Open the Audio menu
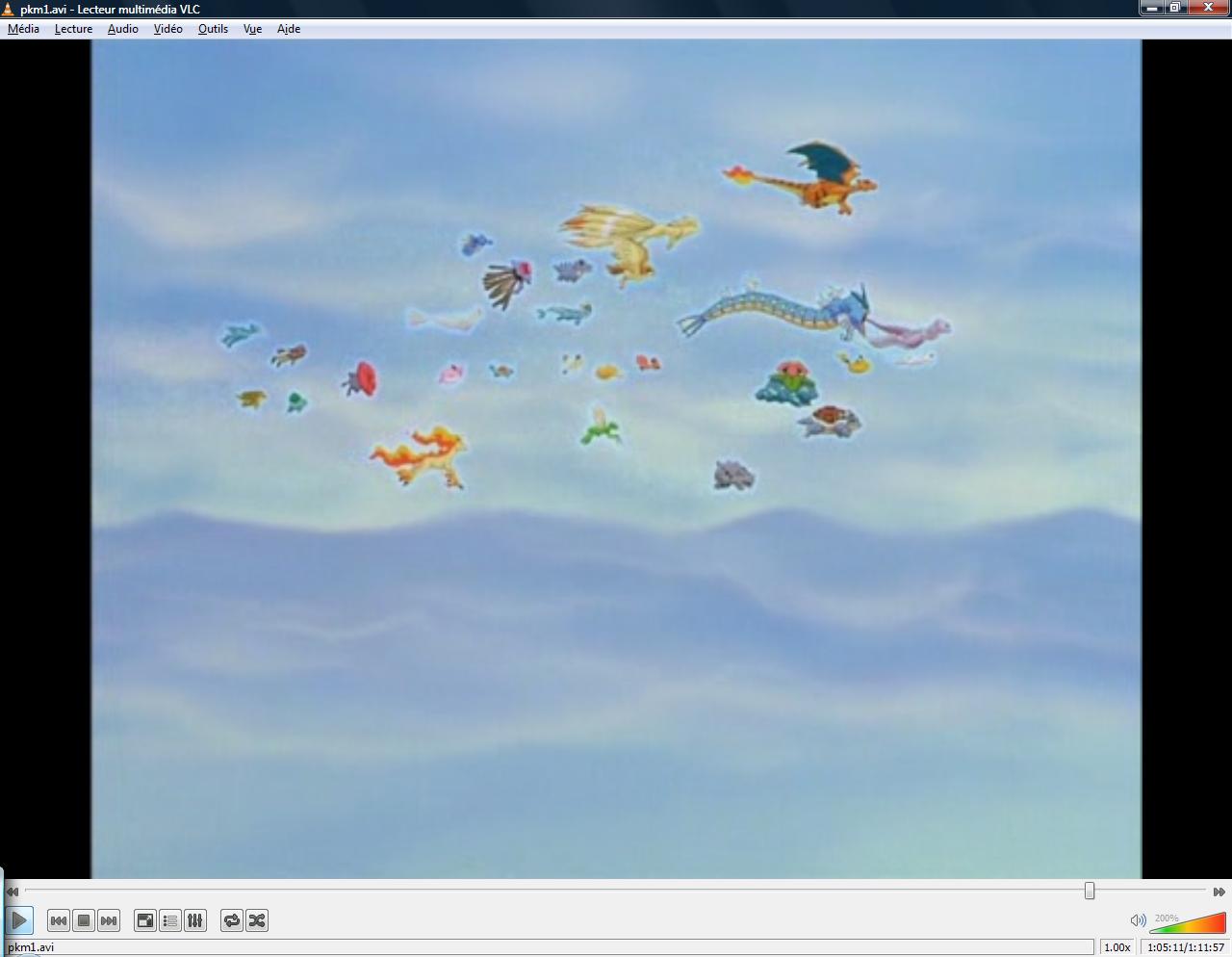This screenshot has width=1232, height=957. click(122, 29)
